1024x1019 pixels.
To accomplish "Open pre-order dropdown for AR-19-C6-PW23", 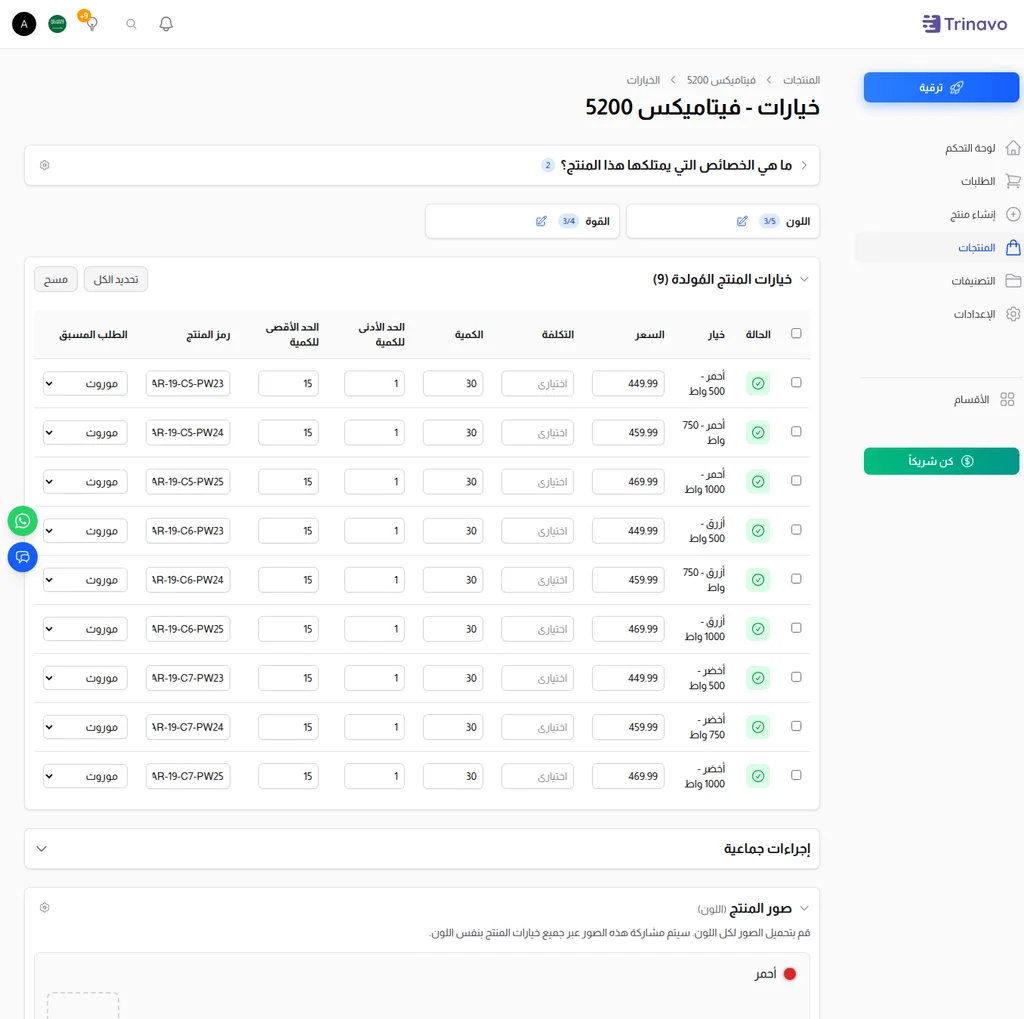I will pyautogui.click(x=85, y=530).
